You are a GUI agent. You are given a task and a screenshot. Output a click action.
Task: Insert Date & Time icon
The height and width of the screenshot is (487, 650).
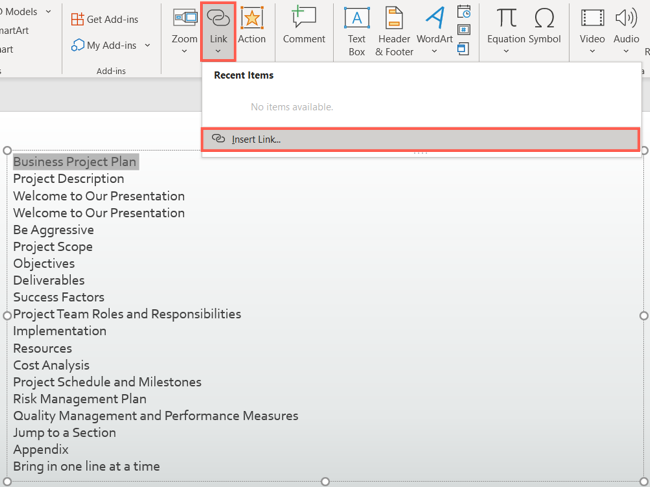point(464,12)
